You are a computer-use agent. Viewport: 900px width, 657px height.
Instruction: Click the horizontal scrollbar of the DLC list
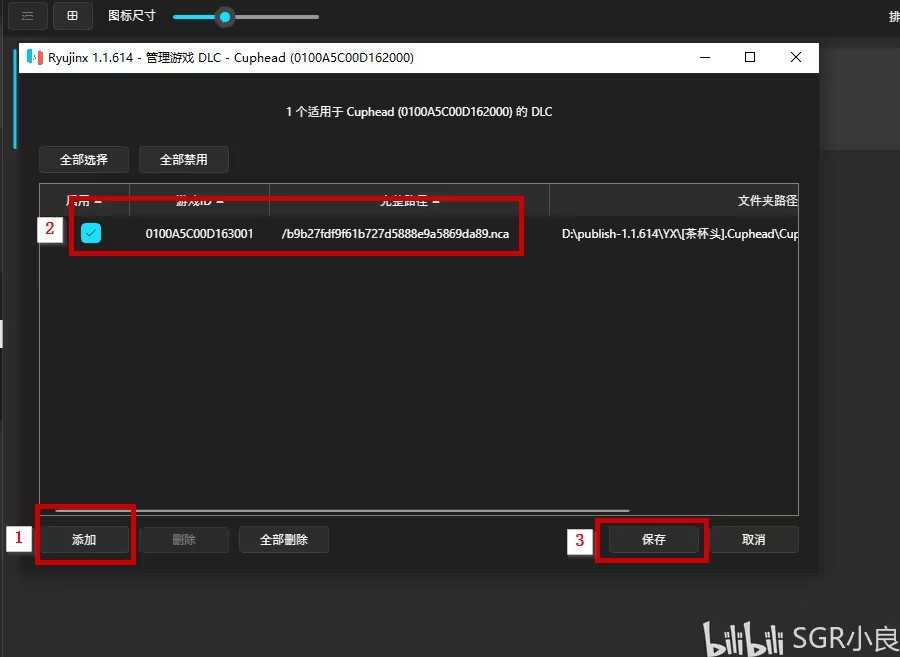coord(342,510)
